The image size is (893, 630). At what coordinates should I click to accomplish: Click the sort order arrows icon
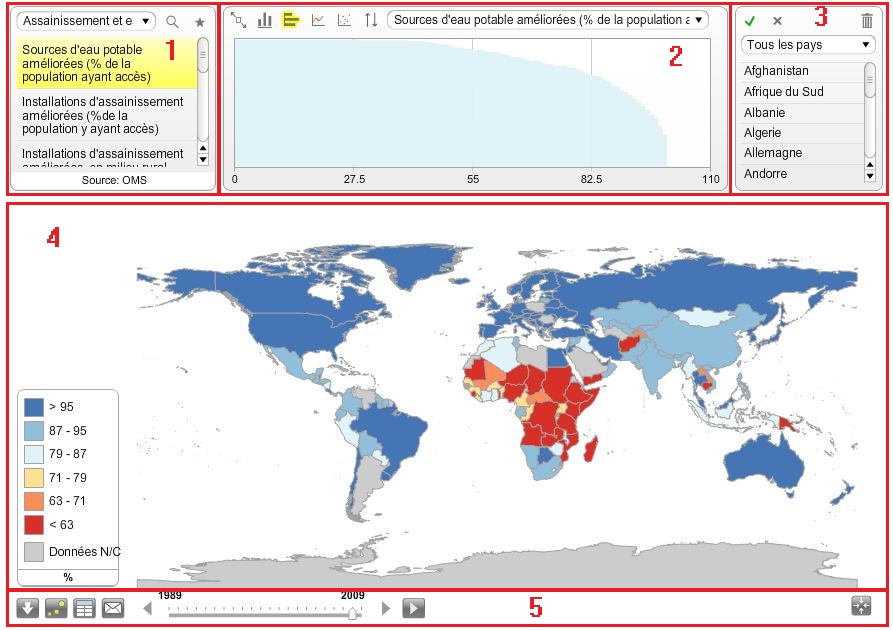tap(371, 20)
